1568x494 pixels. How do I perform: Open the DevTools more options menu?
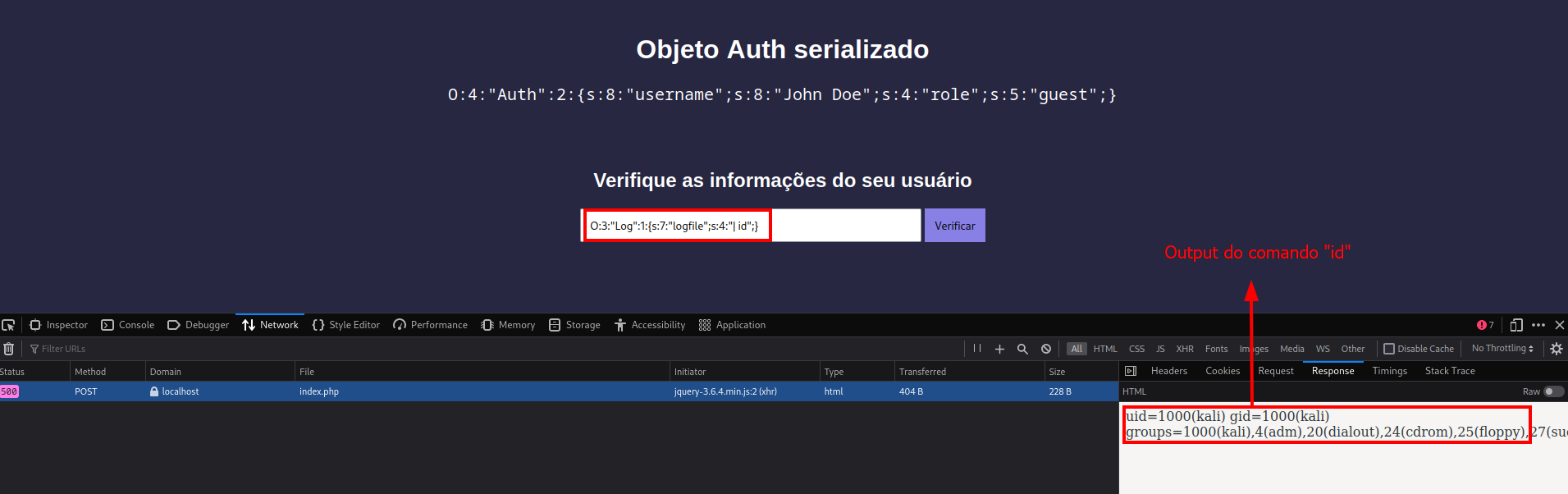click(1538, 325)
